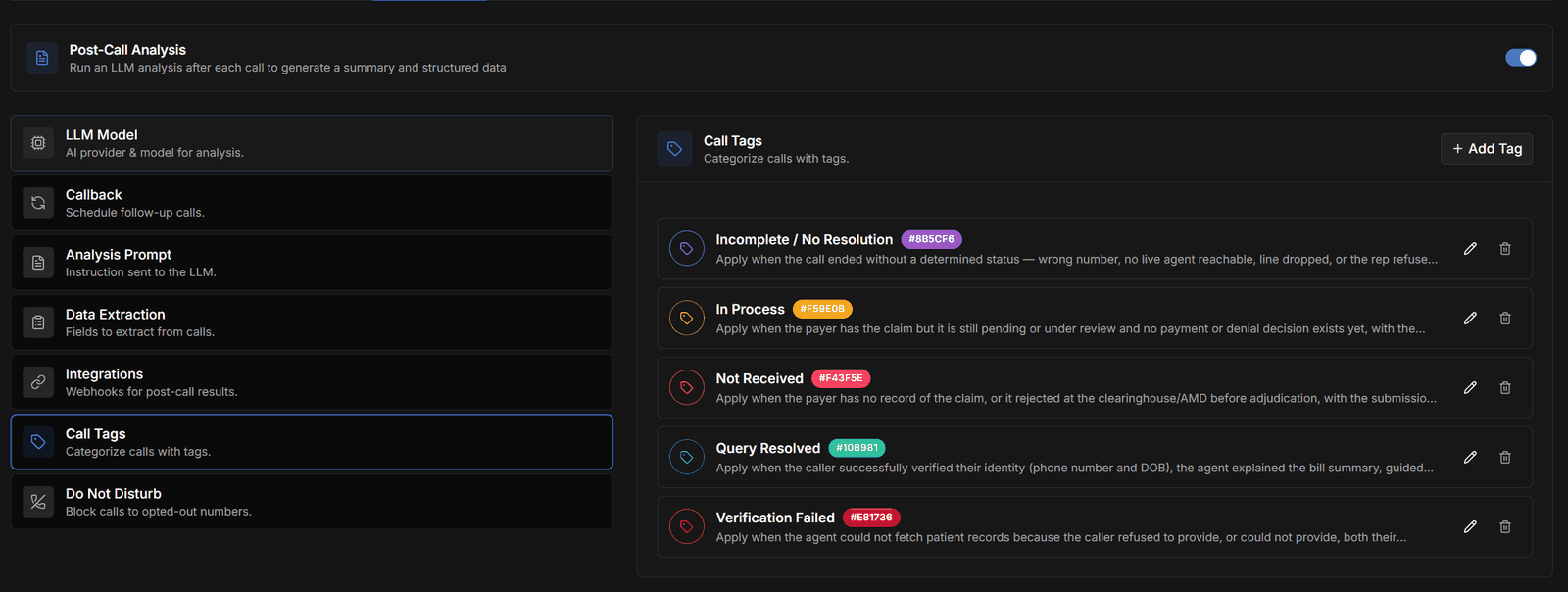Click the Post-Call Analysis document icon
This screenshot has width=1568, height=592.
pos(42,58)
